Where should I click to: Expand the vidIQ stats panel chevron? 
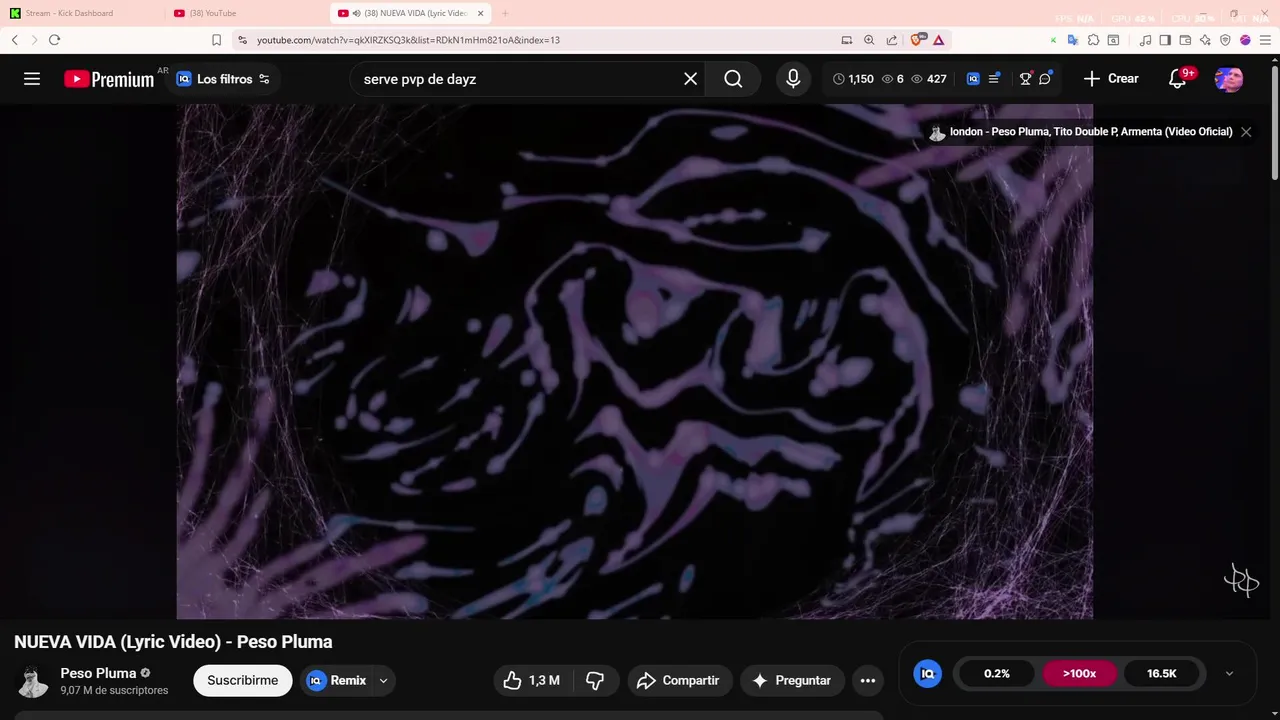coord(1229,674)
